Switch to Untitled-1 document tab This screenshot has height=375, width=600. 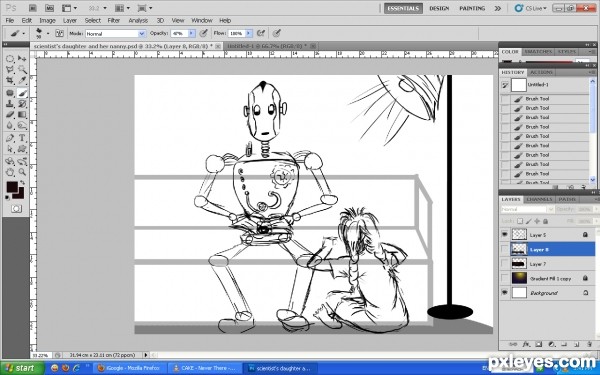(268, 46)
